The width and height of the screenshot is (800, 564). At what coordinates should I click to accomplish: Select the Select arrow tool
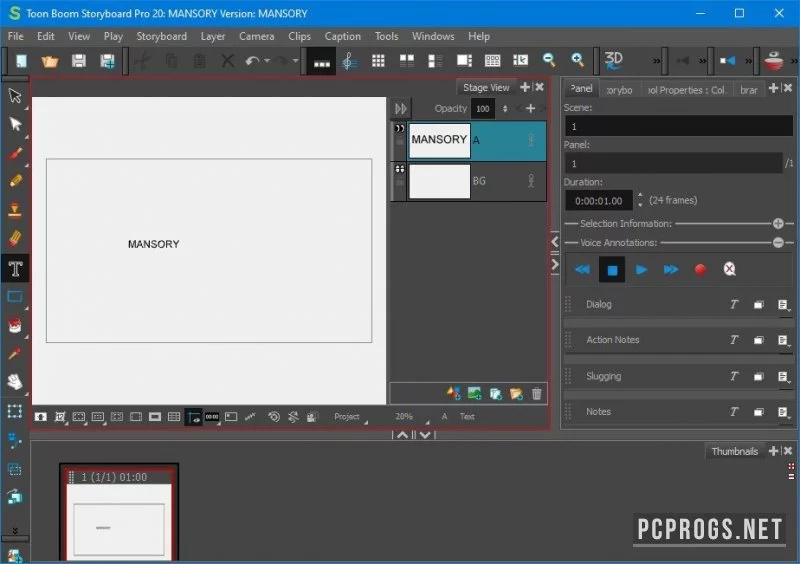[15, 95]
